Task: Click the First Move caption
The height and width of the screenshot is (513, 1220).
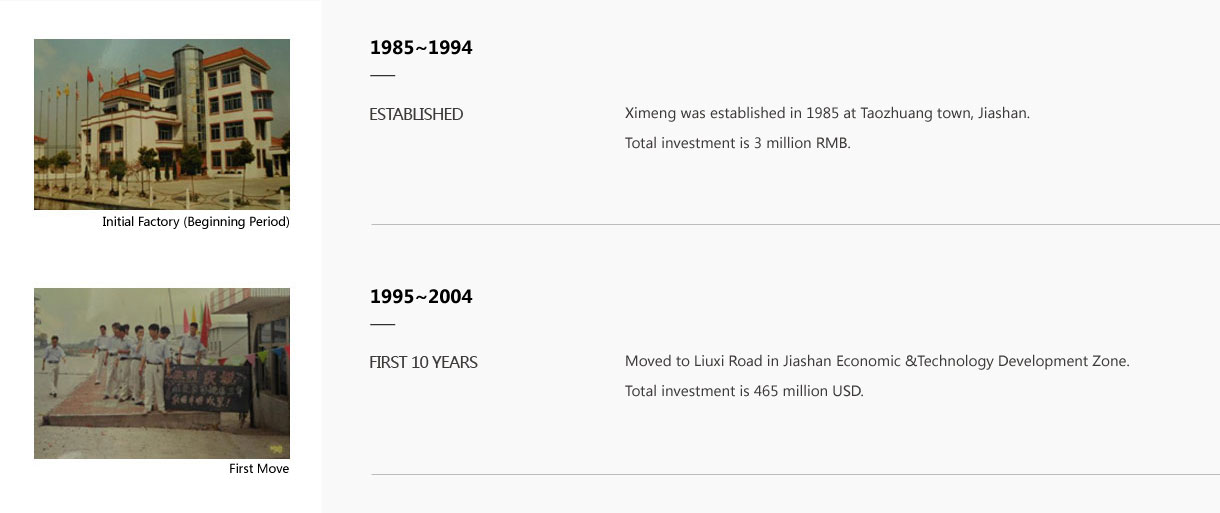Action: click(x=259, y=469)
